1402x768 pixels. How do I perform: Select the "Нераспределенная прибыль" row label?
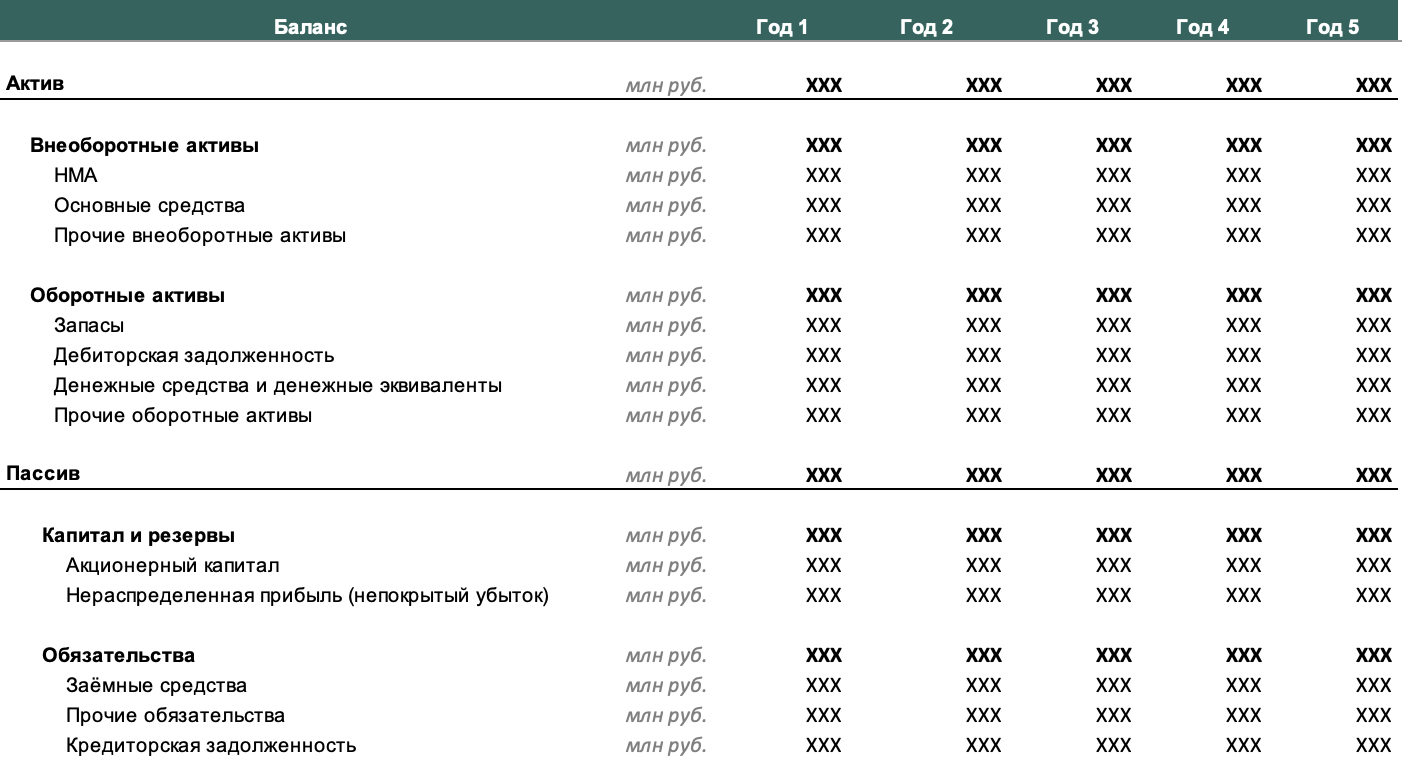pos(307,596)
